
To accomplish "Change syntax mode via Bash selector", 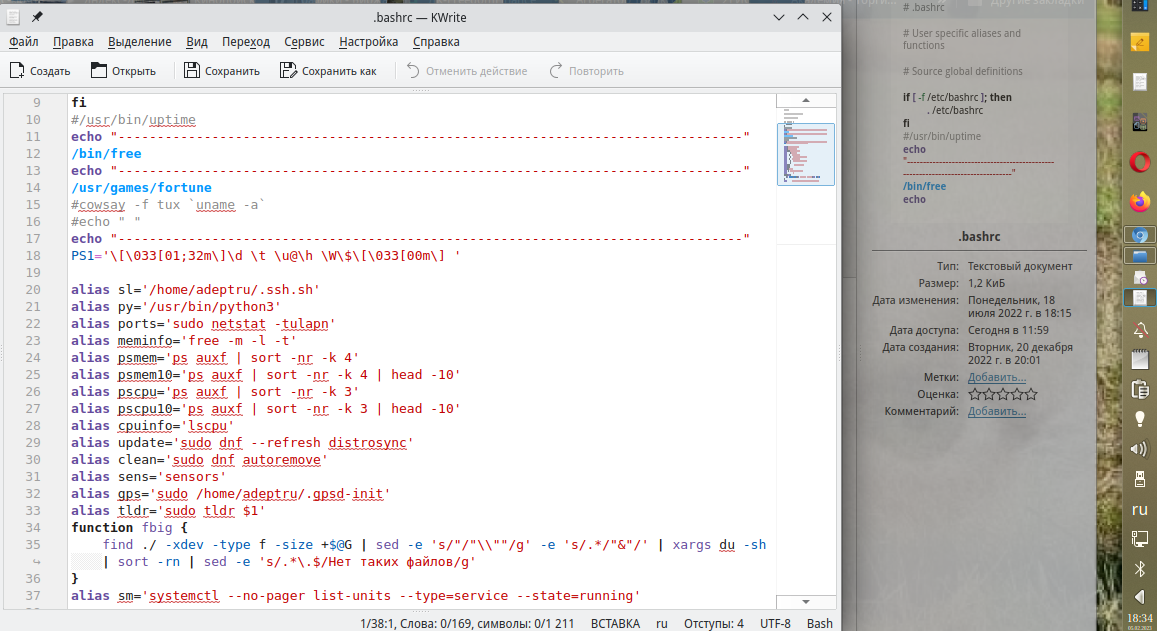I will [819, 623].
